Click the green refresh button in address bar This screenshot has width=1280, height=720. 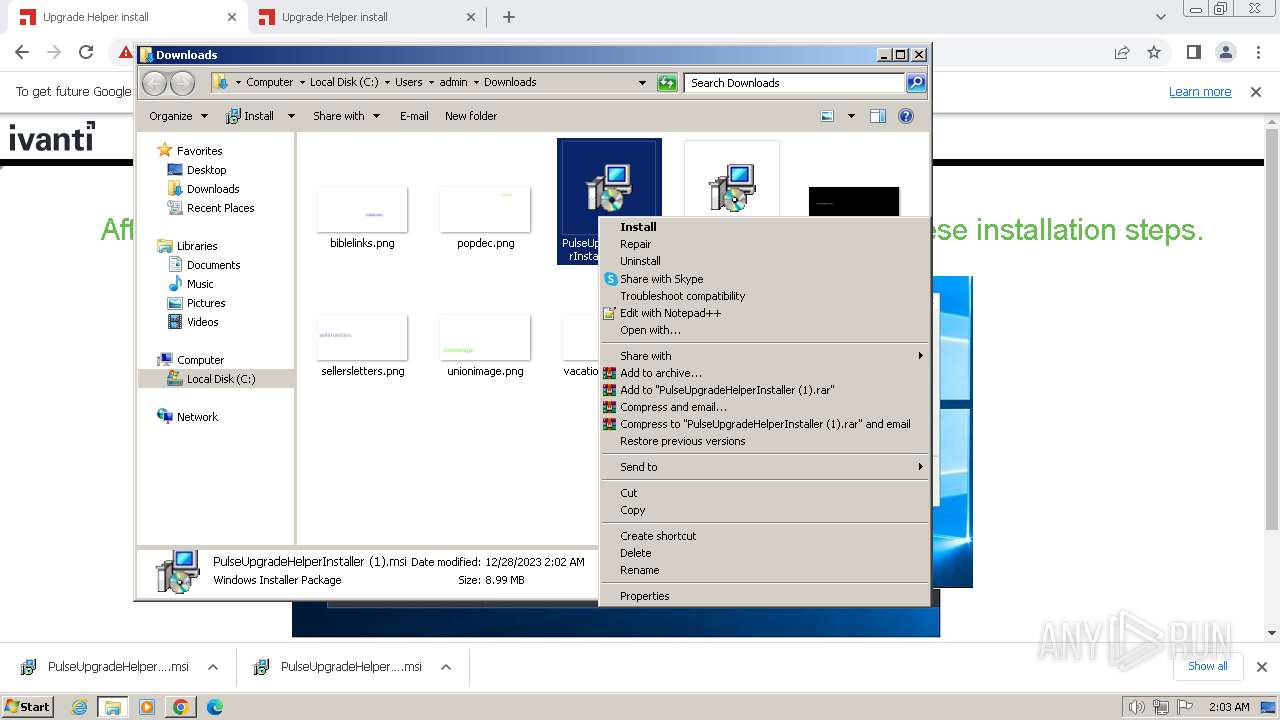pos(667,83)
